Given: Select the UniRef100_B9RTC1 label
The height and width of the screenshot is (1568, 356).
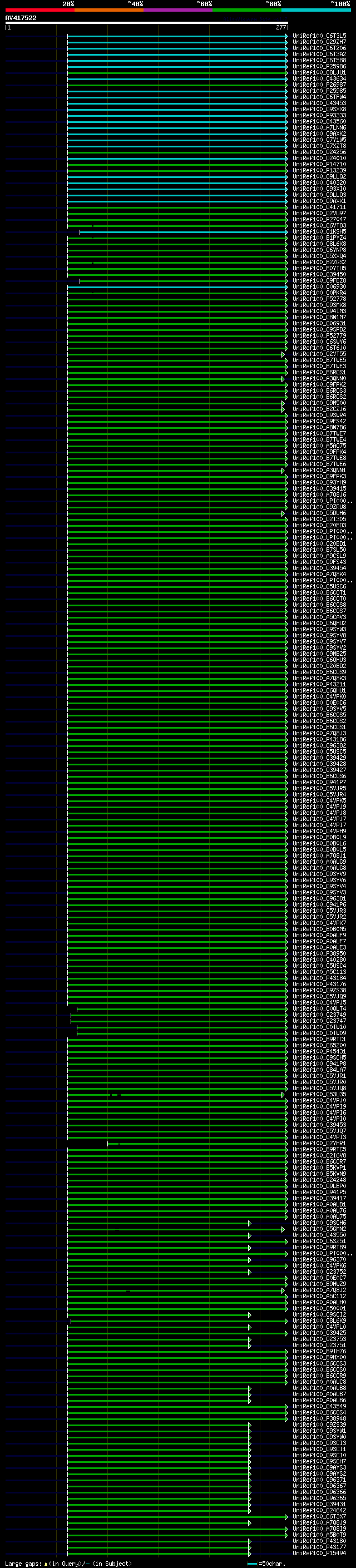Looking at the screenshot, I should coord(319,1039).
